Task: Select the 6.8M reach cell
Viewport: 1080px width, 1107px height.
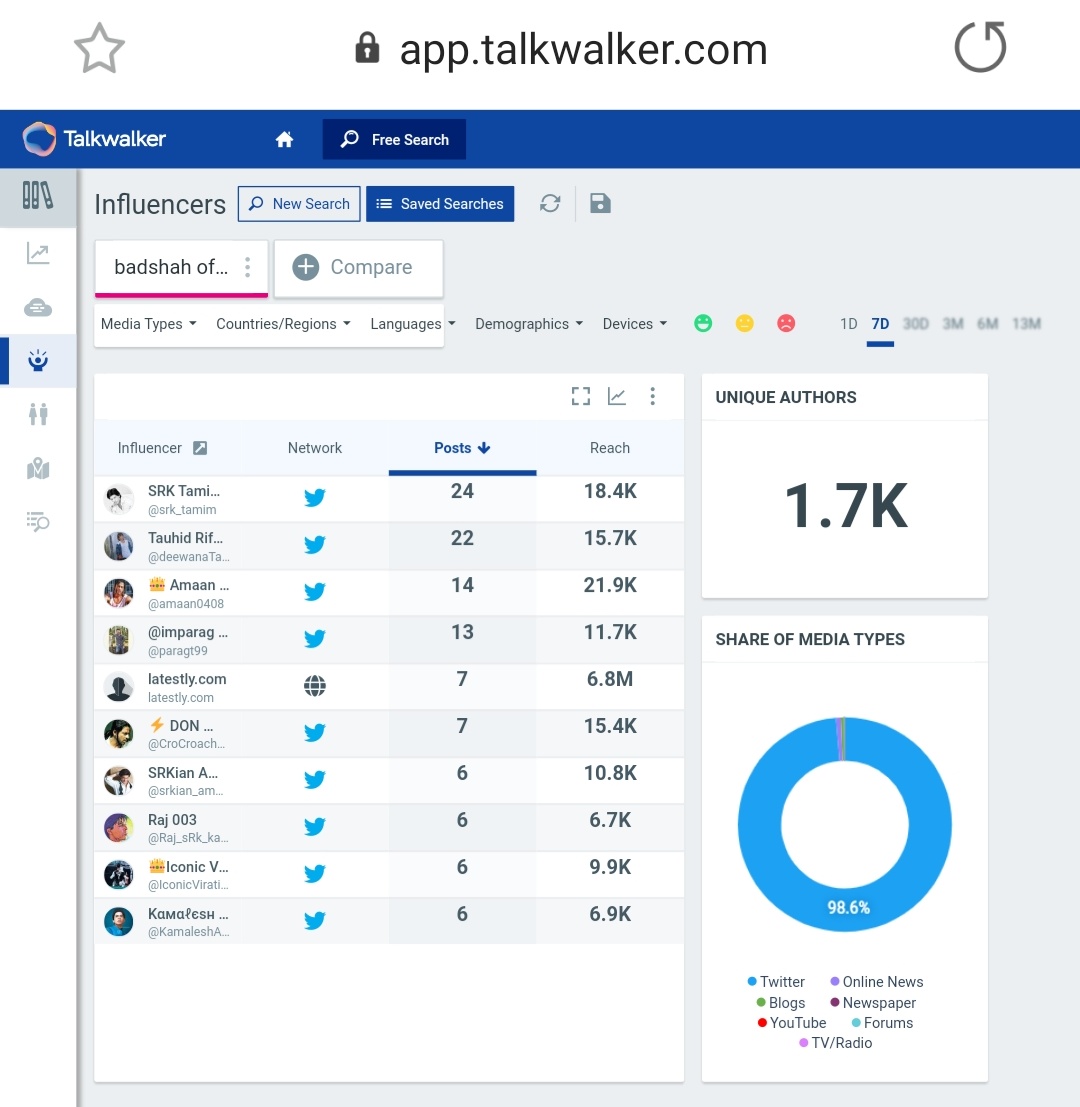Action: tap(610, 679)
